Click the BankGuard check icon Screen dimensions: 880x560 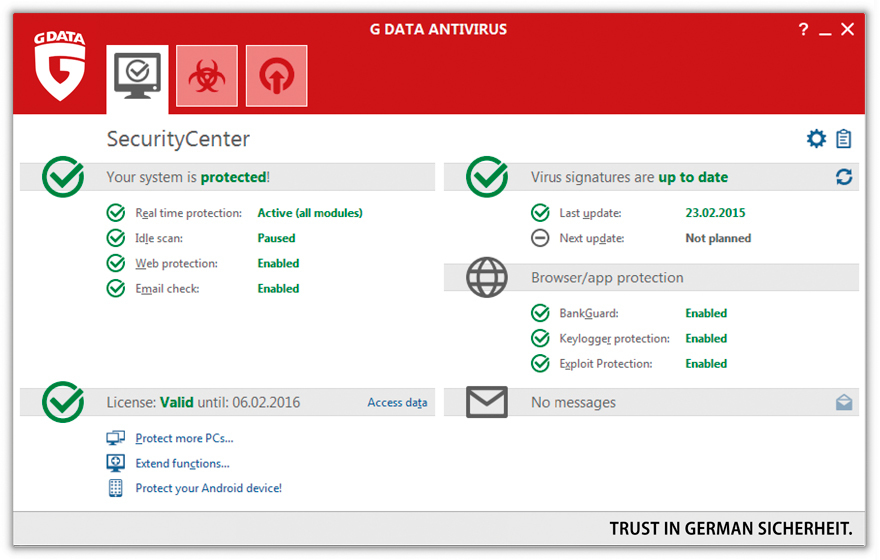click(x=540, y=313)
